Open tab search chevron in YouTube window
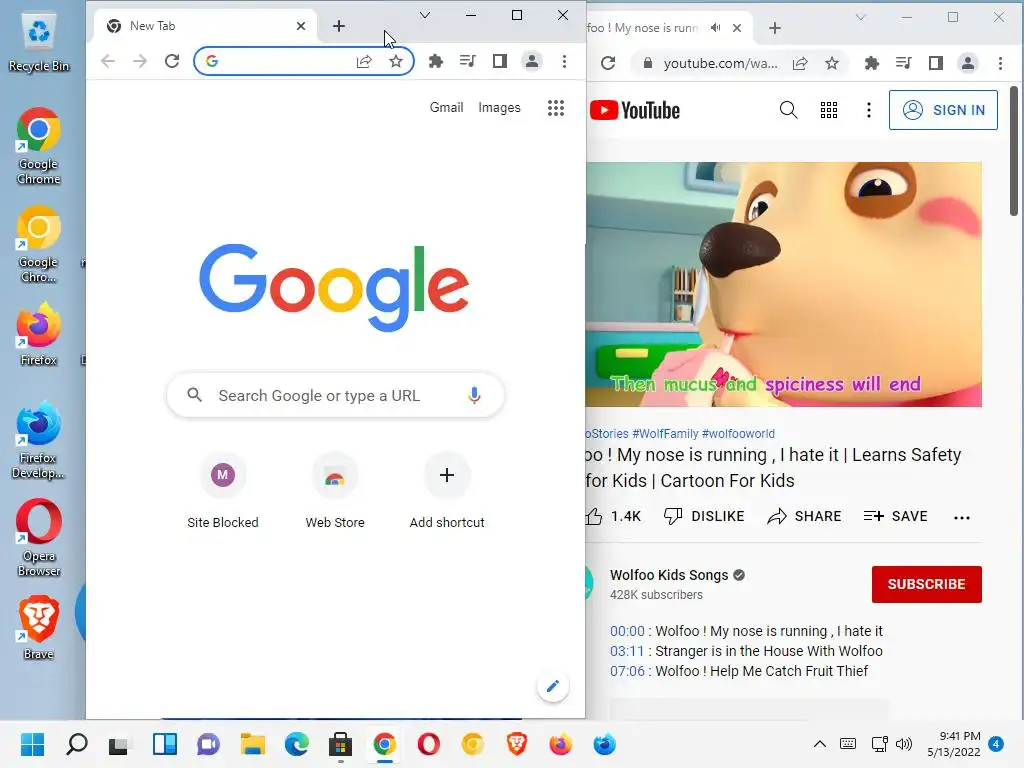This screenshot has width=1024, height=768. pos(861,17)
